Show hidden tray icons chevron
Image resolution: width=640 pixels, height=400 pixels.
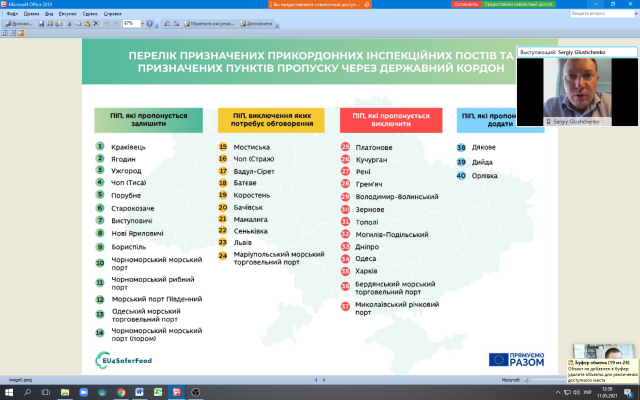click(558, 393)
